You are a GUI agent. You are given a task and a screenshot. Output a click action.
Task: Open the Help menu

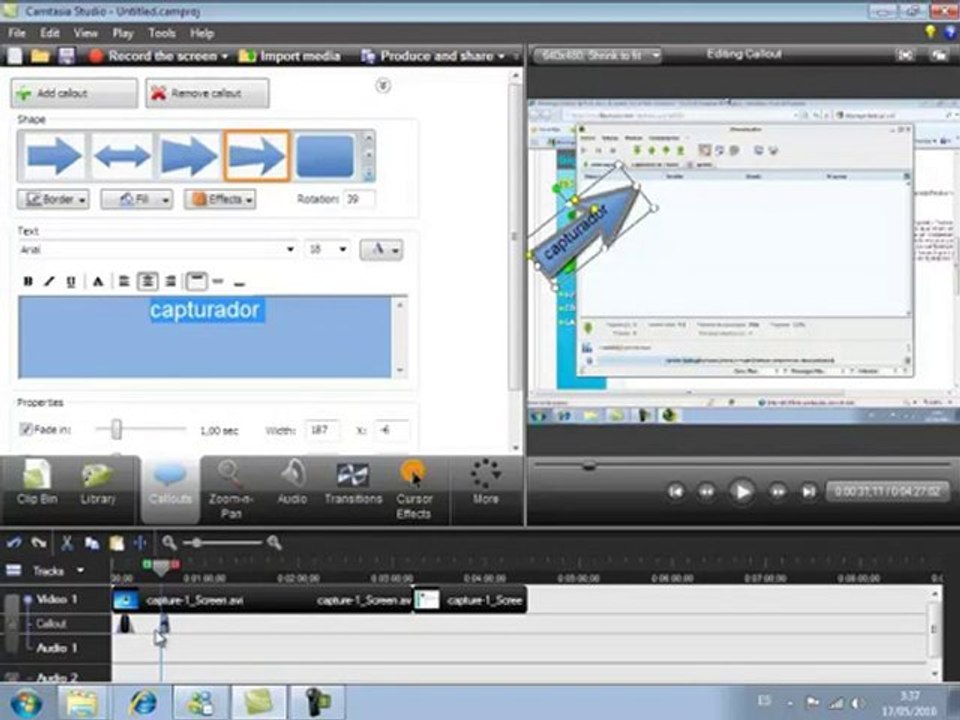pyautogui.click(x=201, y=33)
